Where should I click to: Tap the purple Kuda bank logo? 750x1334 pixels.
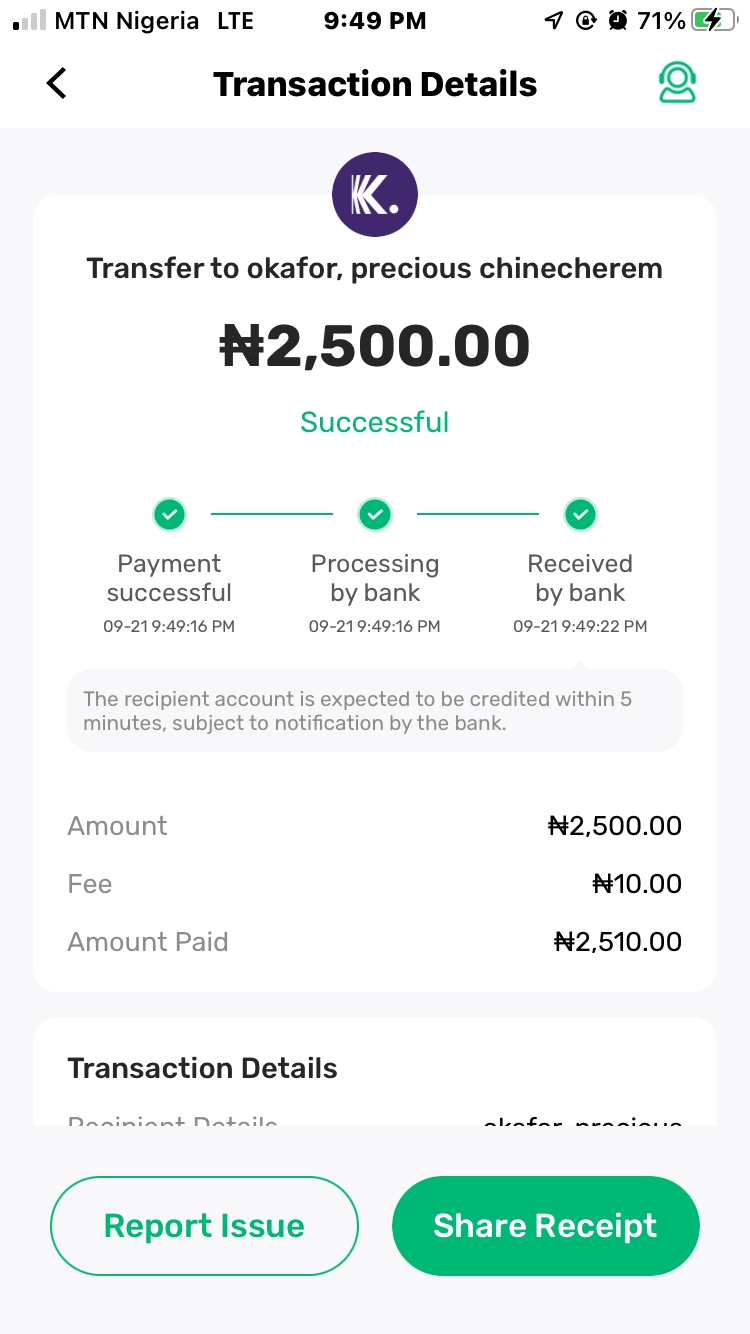tap(375, 195)
